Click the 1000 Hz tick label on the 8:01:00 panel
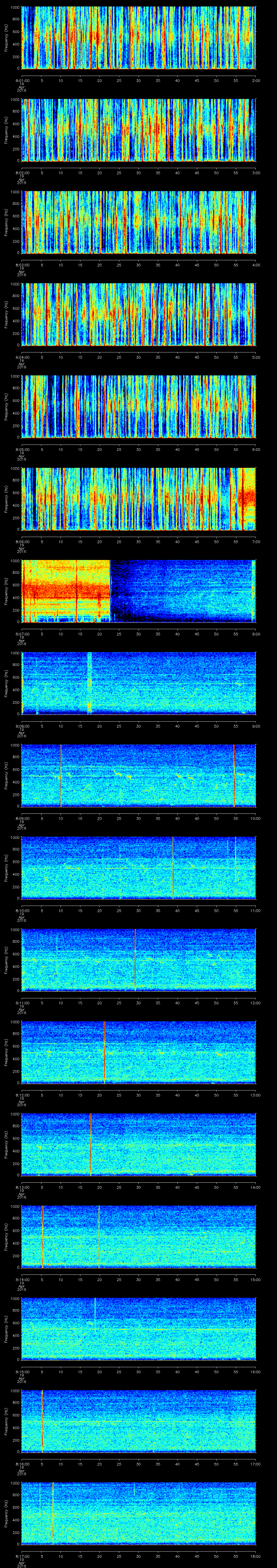 [15, 7]
